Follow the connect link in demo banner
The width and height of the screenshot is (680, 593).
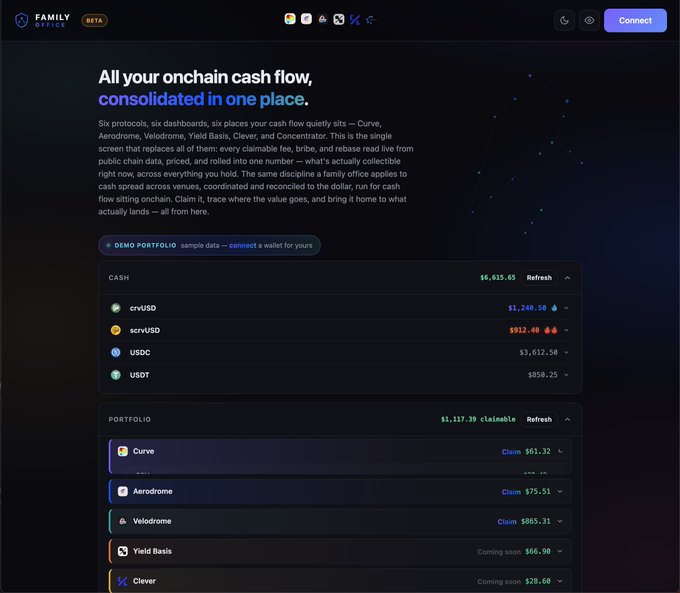click(242, 246)
